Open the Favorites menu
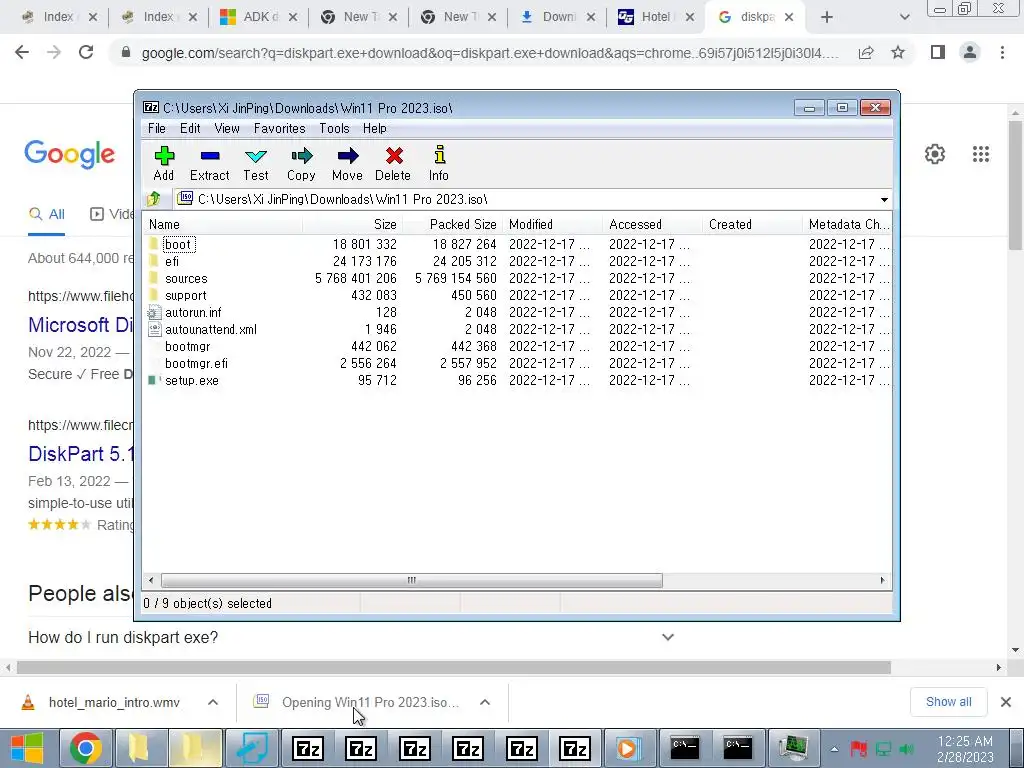This screenshot has width=1024, height=768. [x=280, y=129]
